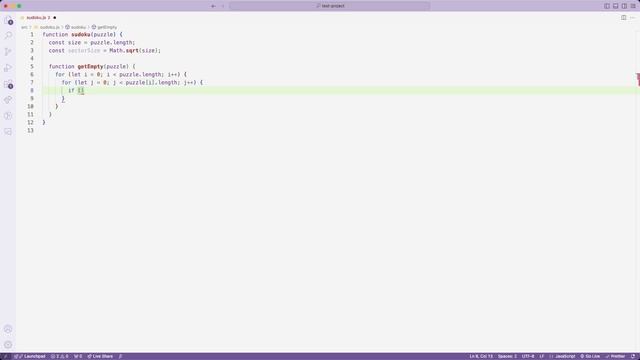Screen dimensions: 640x360
Task: Click the Go Back arrow in title bar
Action: (213, 6)
